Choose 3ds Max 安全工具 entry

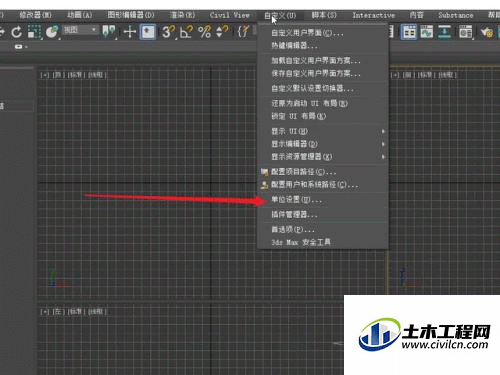tap(323, 242)
